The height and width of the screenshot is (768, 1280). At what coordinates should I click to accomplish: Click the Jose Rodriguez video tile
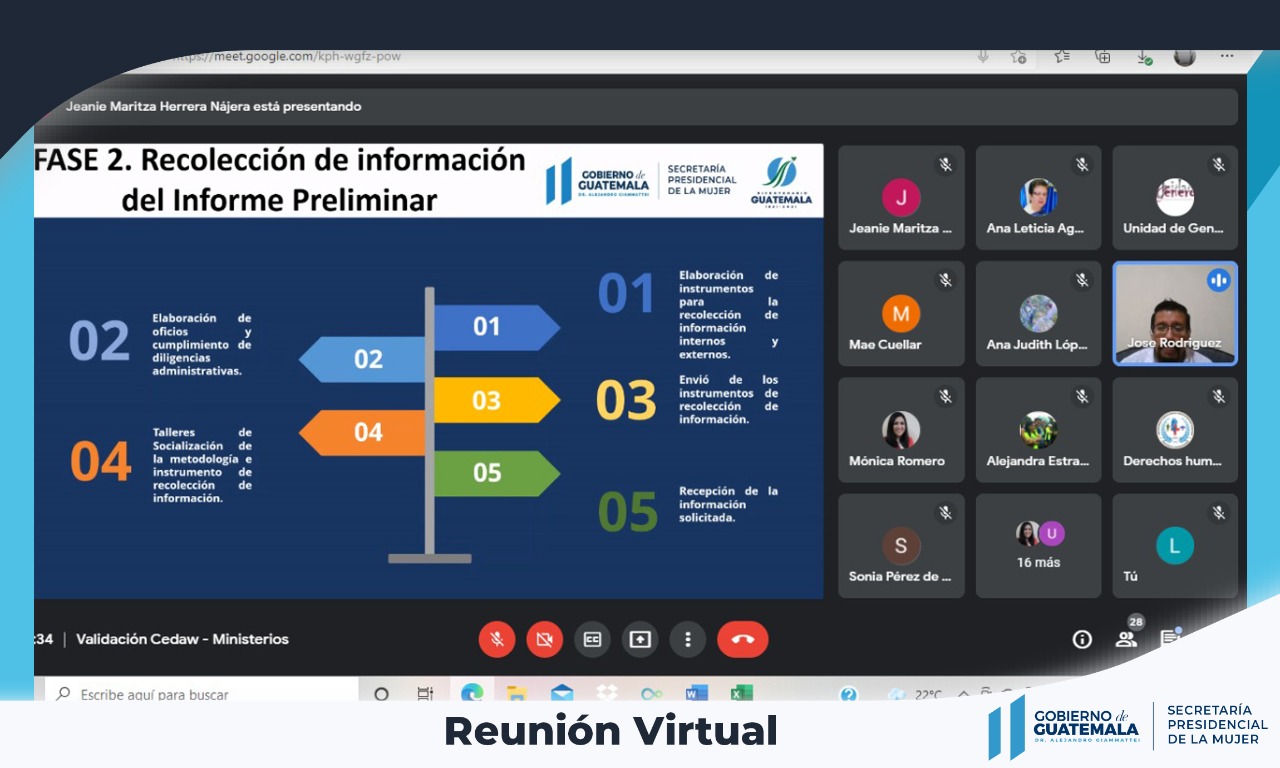point(1175,313)
